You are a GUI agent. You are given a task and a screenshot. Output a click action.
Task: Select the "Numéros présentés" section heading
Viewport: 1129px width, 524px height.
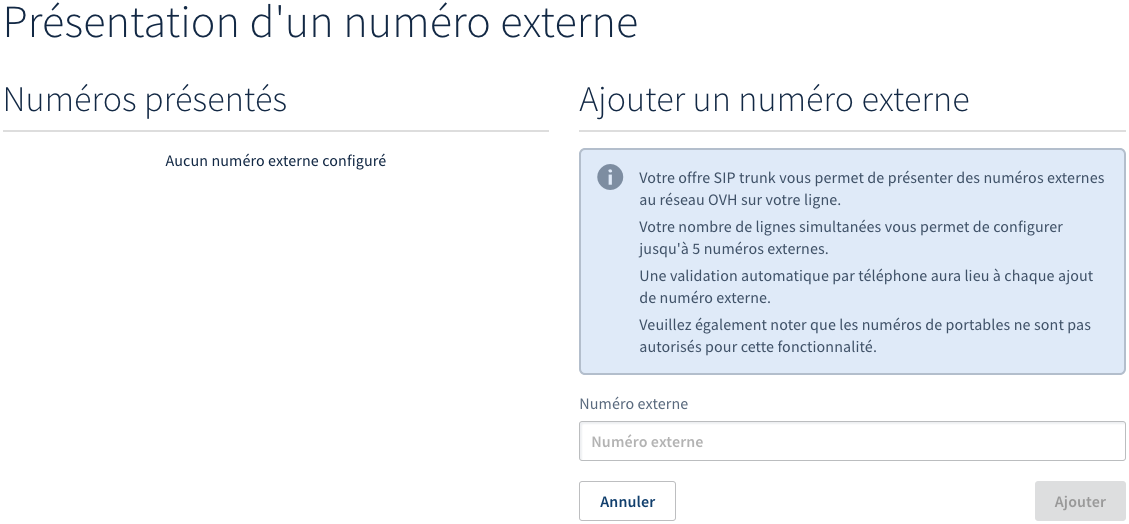pyautogui.click(x=146, y=100)
